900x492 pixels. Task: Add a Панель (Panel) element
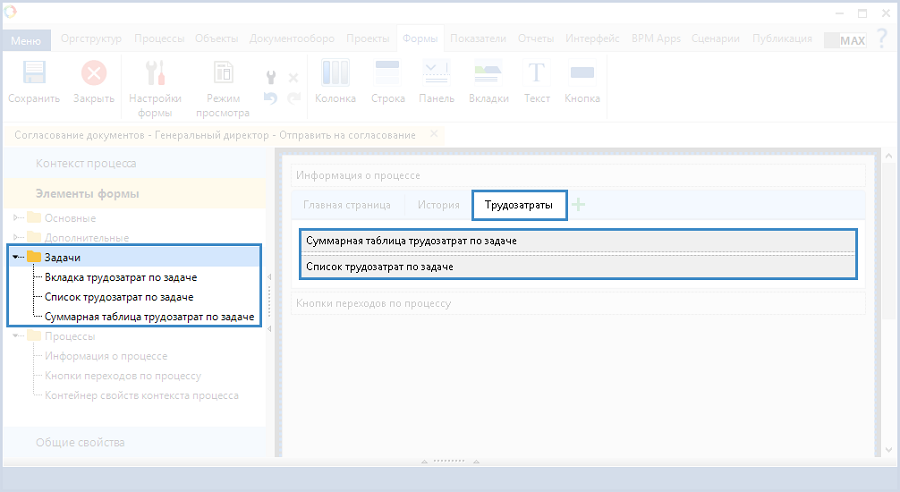pyautogui.click(x=436, y=74)
